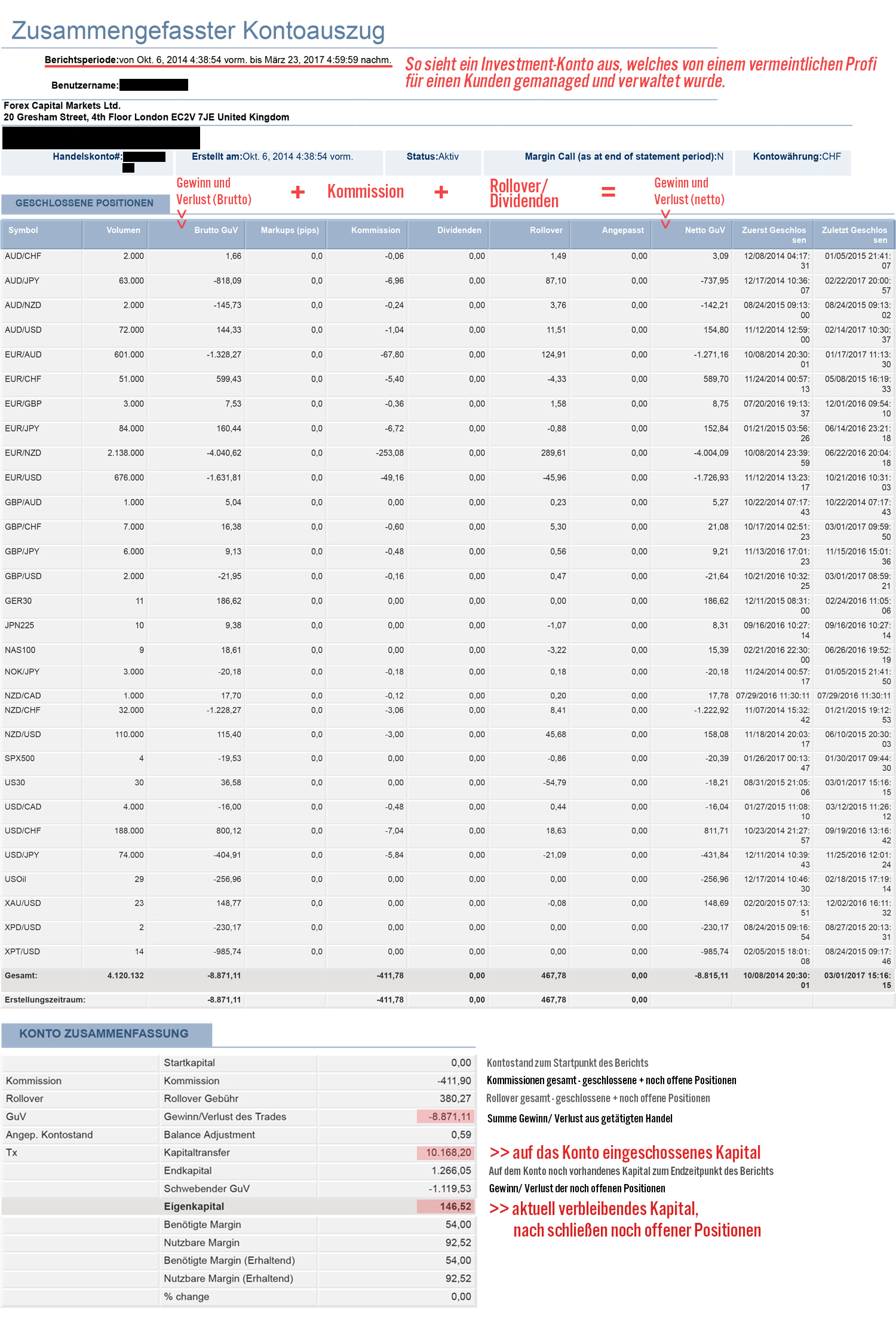Click the Berichtsperiode date range text
Viewport: 896px width, 1319px height.
pyautogui.click(x=255, y=60)
